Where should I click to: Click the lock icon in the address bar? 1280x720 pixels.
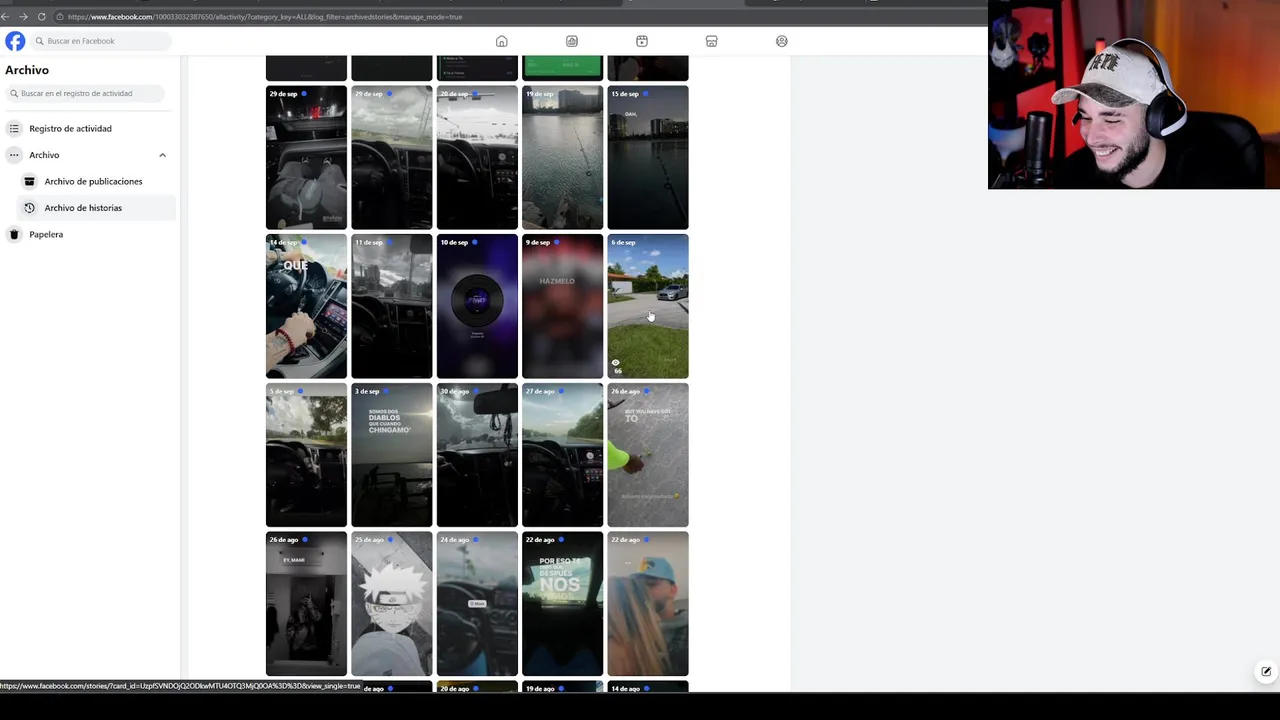[60, 17]
